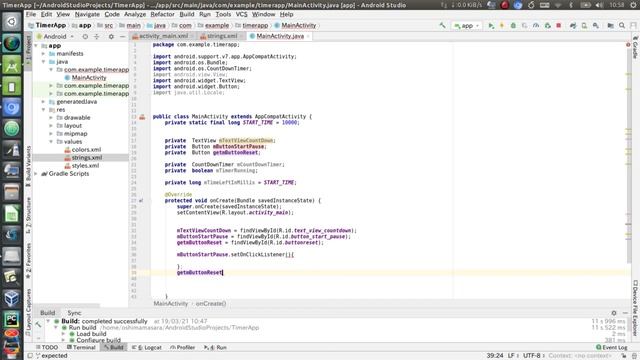Open Device File Explorer side tab

pyautogui.click(x=636, y=308)
